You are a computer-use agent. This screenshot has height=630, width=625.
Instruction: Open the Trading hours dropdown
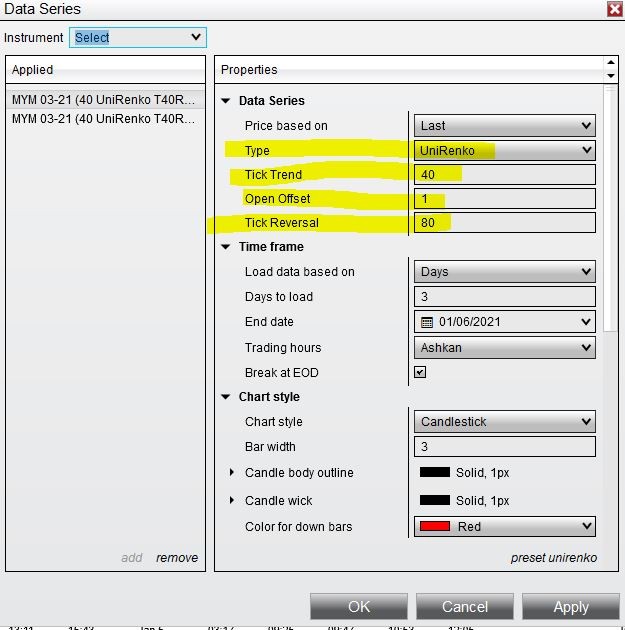coord(504,347)
